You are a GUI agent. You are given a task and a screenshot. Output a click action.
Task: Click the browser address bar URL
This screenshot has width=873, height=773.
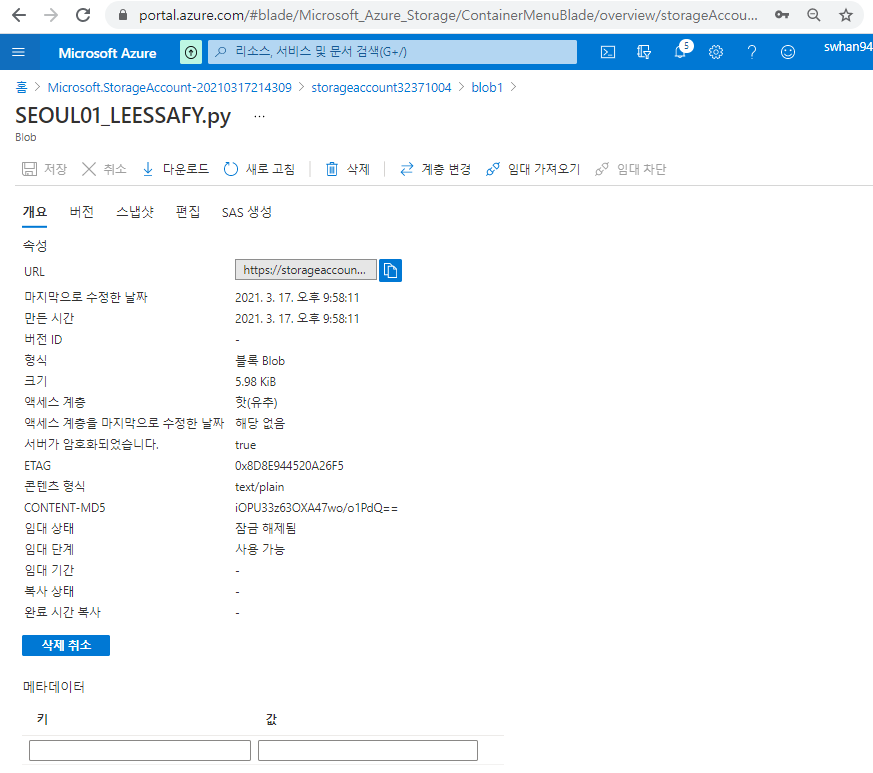[x=448, y=15]
